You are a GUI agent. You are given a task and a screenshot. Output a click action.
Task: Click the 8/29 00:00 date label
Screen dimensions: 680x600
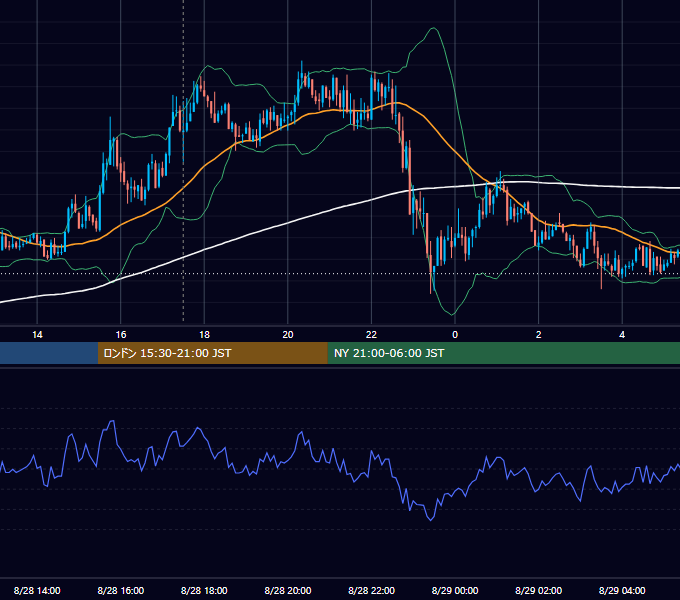455,590
